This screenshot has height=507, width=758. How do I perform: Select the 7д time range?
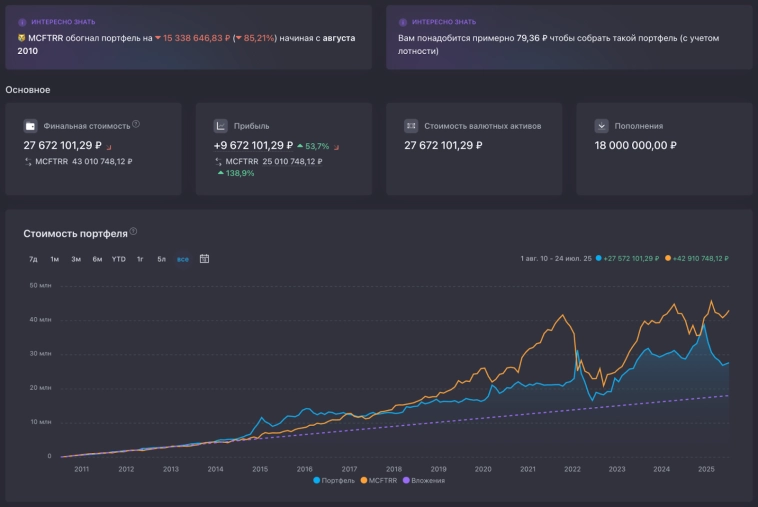point(33,259)
